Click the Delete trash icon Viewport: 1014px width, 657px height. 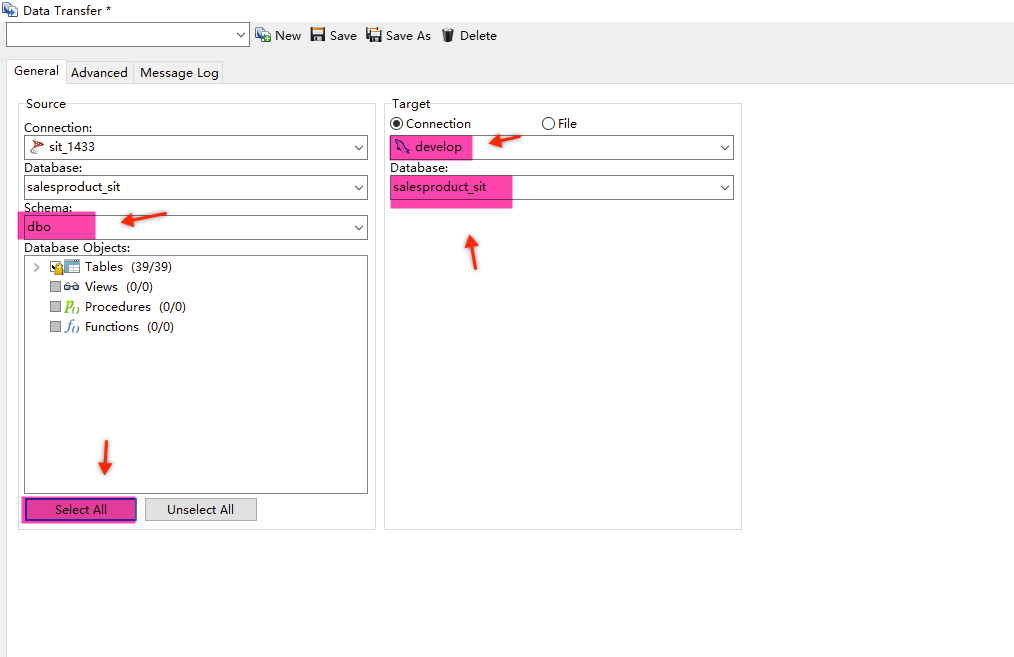coord(448,35)
